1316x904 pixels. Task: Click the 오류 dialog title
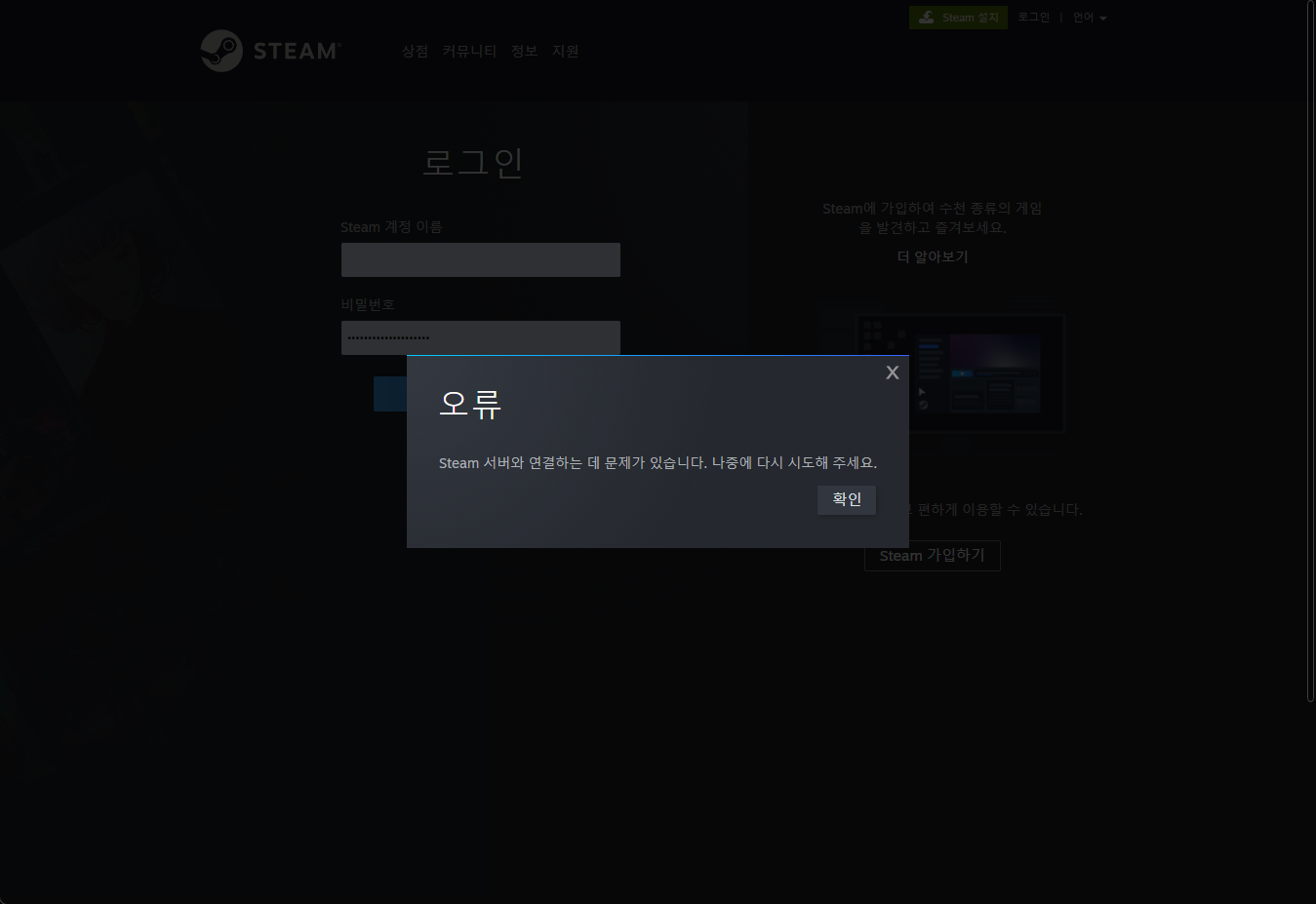coord(470,404)
